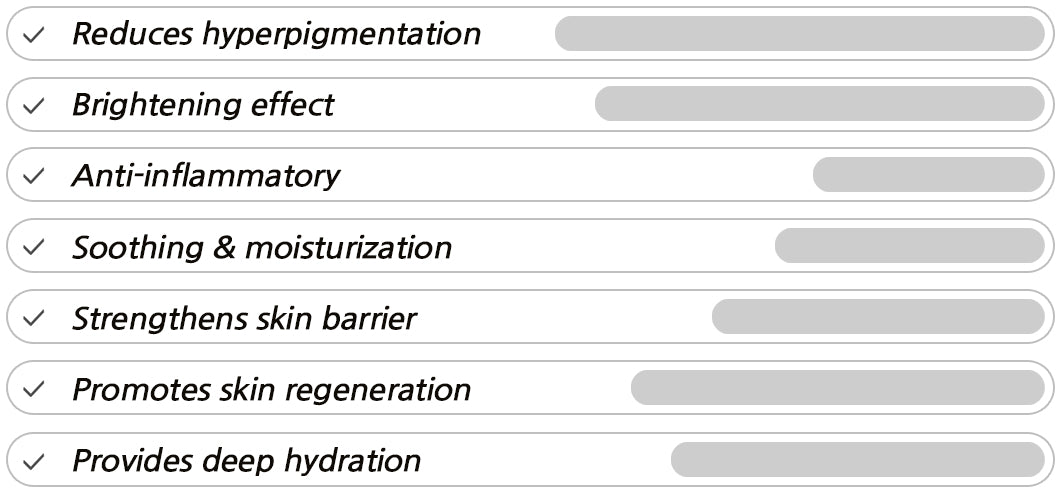
Task: Toggle the Promotes skin regeneration checkmark
Action: (x=34, y=390)
